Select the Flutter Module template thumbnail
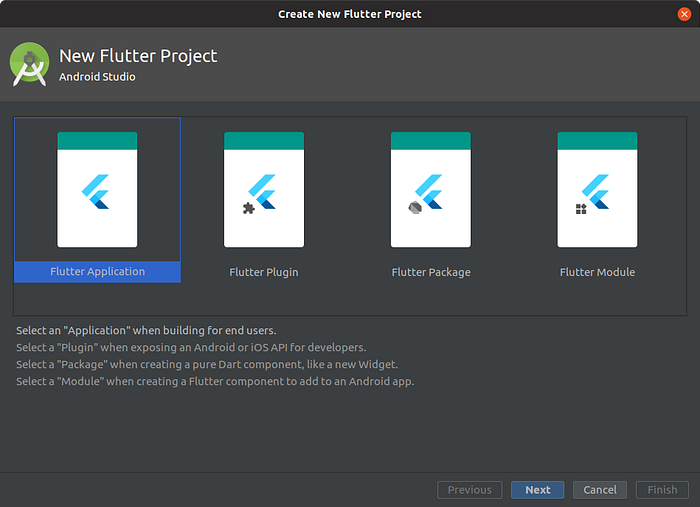The width and height of the screenshot is (700, 507). pyautogui.click(x=597, y=190)
